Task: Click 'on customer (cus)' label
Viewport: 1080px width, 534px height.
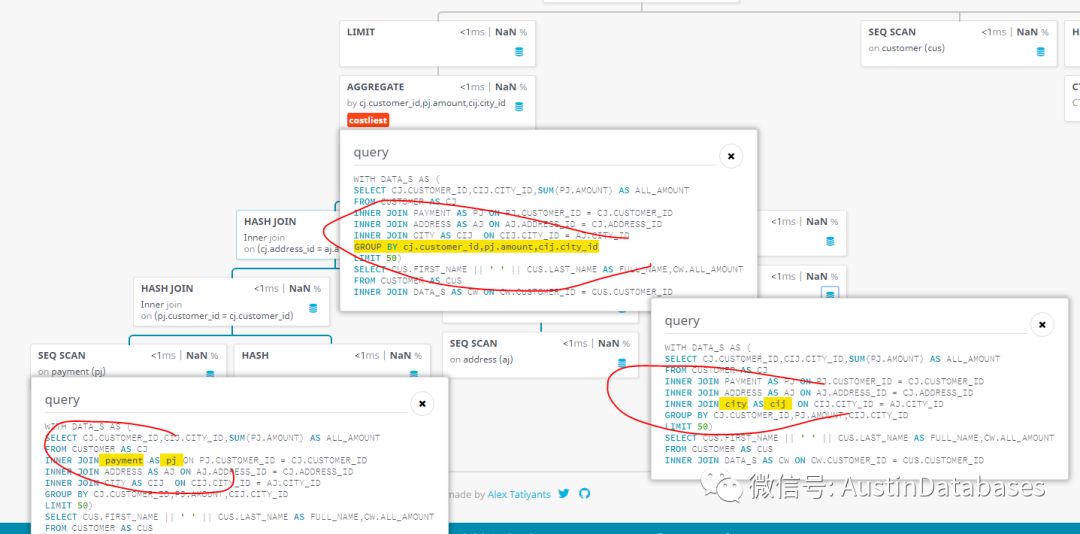Action: tap(906, 48)
